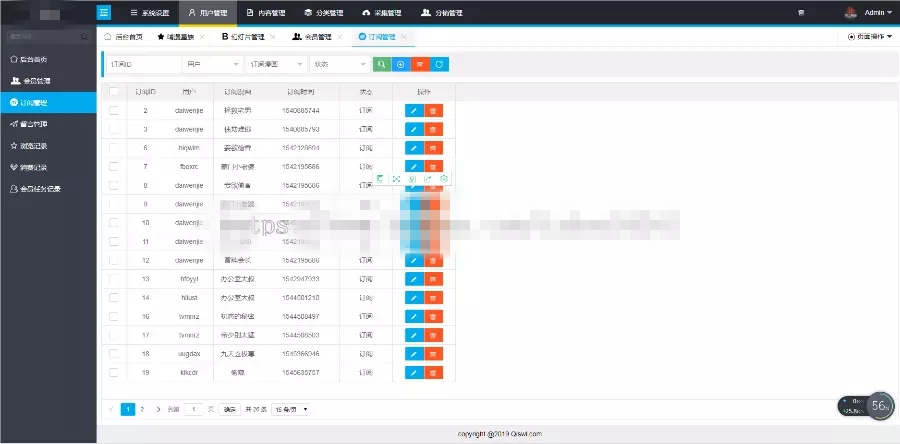The width and height of the screenshot is (900, 444).
Task: Click the green search button
Action: point(382,64)
